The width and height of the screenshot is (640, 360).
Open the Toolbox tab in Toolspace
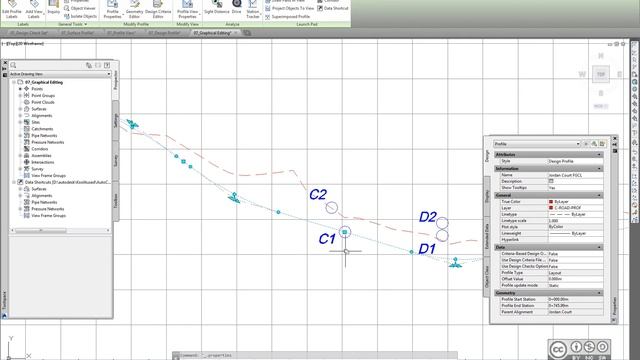(x=116, y=201)
